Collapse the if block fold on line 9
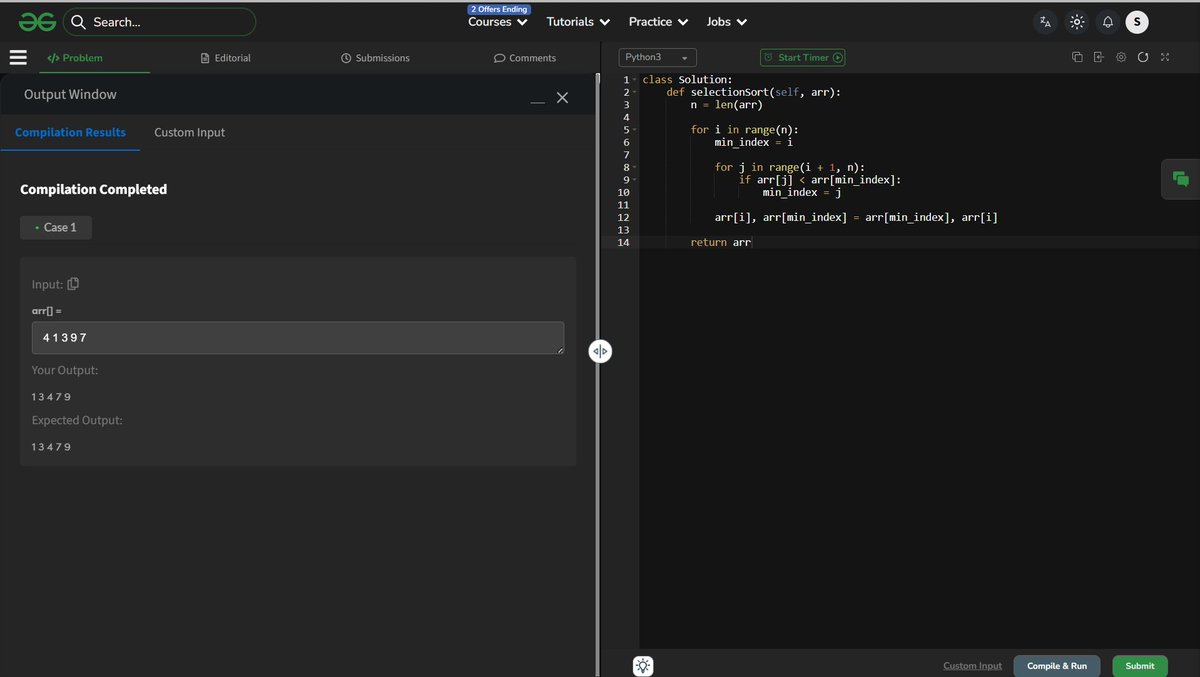Screen dimensions: 1200x677 click(x=634, y=180)
